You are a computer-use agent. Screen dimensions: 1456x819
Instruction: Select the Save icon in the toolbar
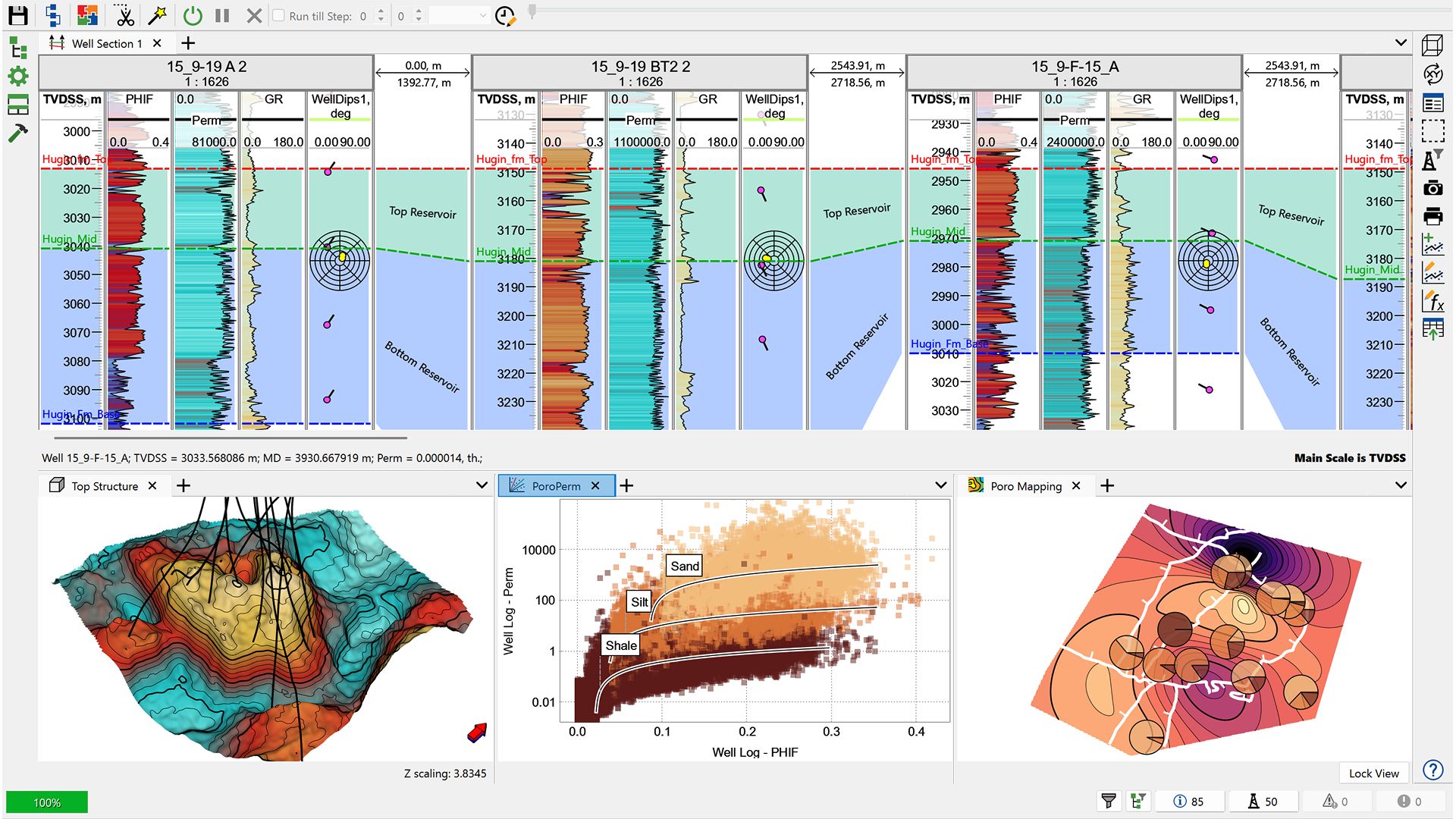[x=17, y=15]
